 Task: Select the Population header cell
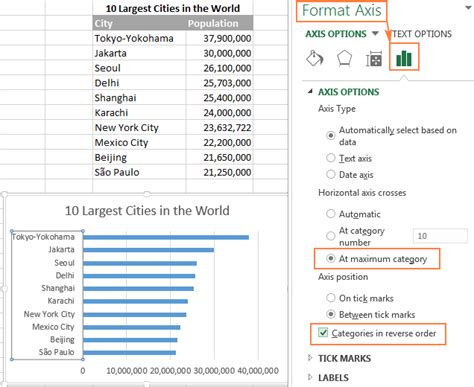point(219,23)
